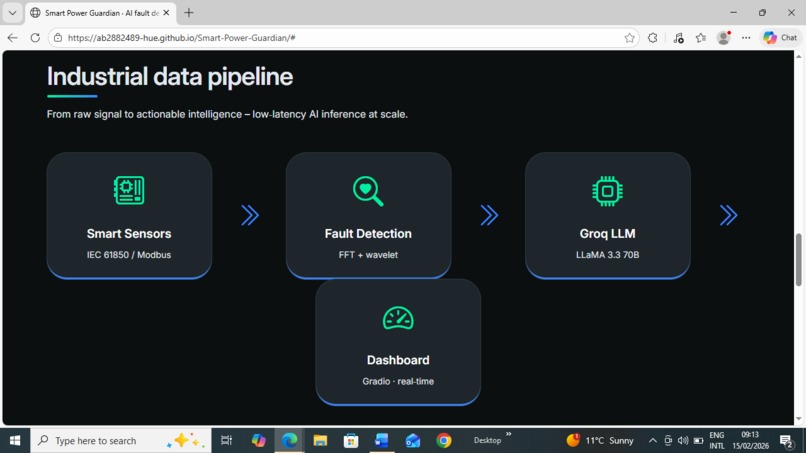The height and width of the screenshot is (453, 806).
Task: Open the Copilot app on the taskbar
Action: pyautogui.click(x=259, y=441)
